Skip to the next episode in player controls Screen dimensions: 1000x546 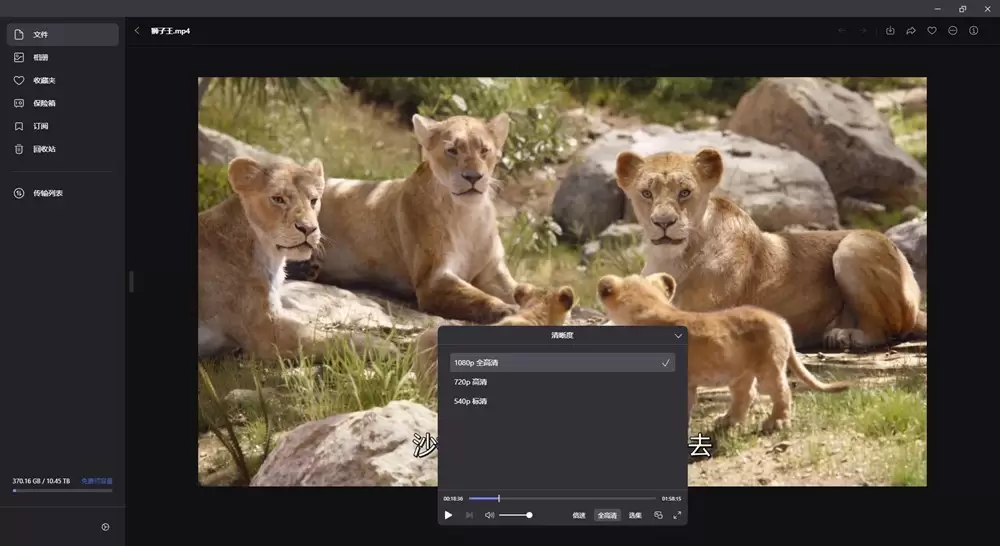coord(469,515)
